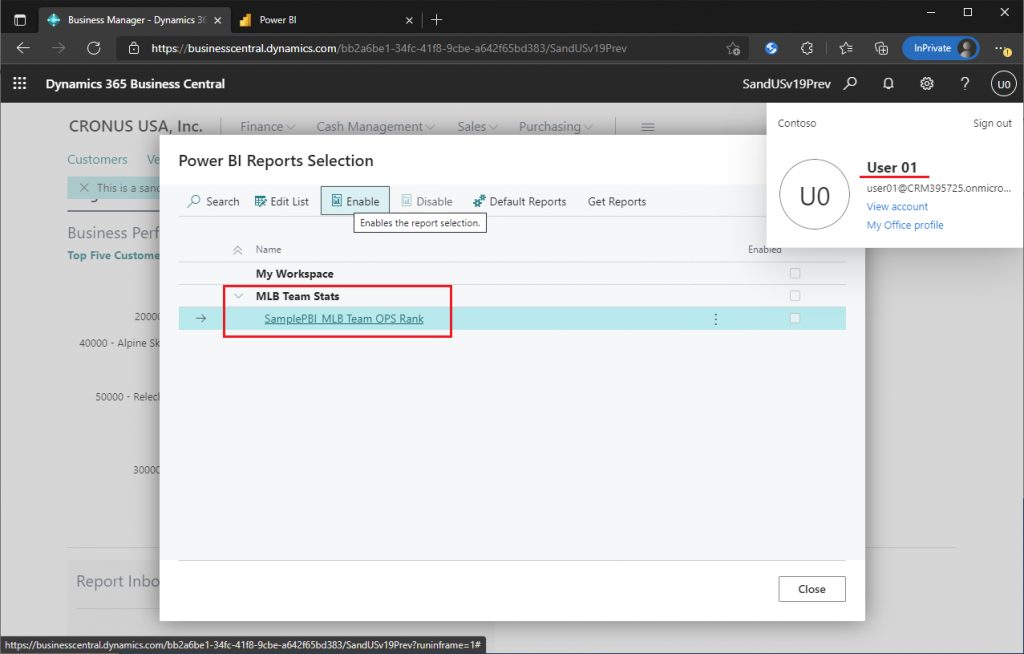
Task: Click the browser address bar URL
Action: coord(389,48)
